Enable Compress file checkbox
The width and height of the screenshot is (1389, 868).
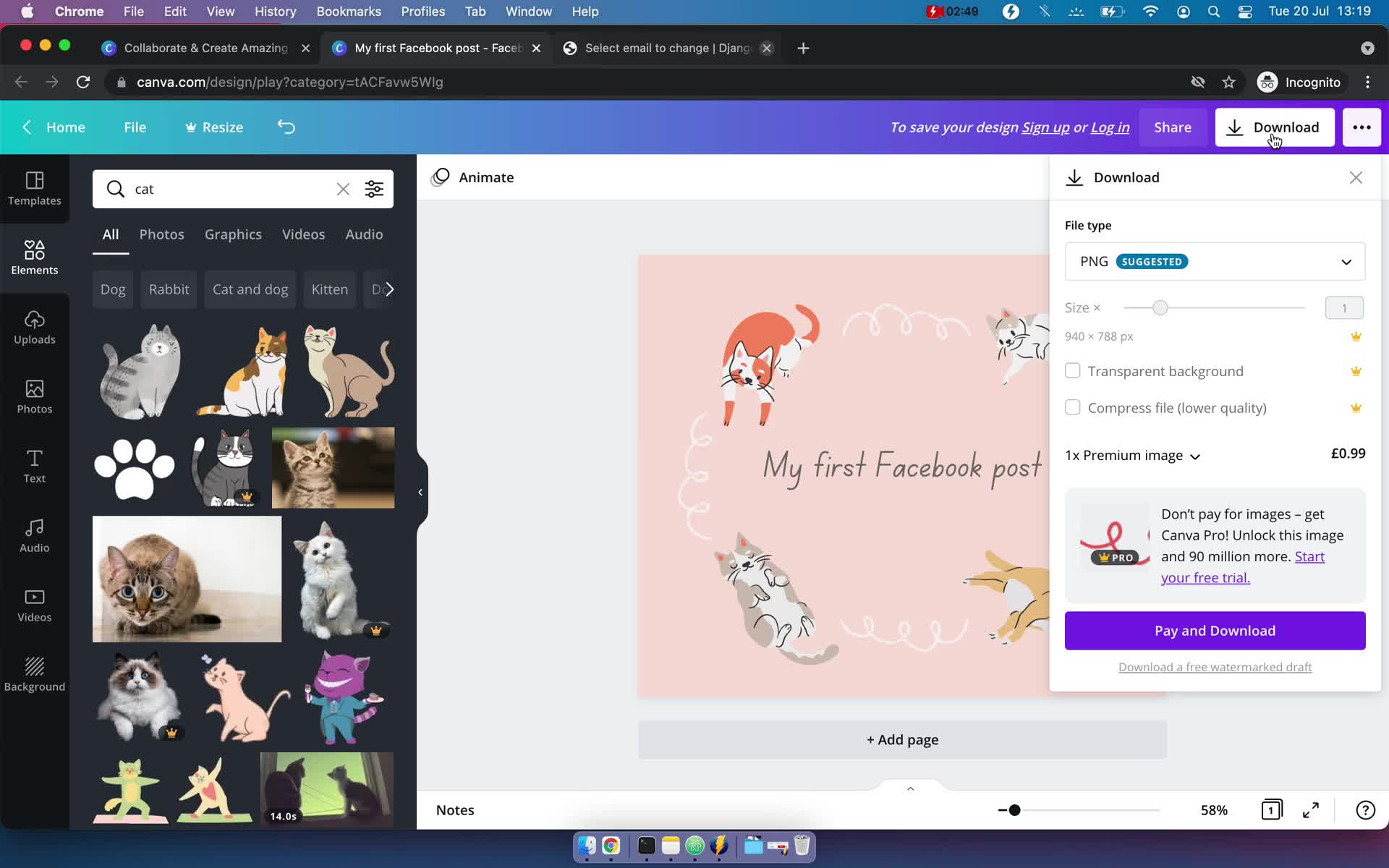coord(1072,407)
